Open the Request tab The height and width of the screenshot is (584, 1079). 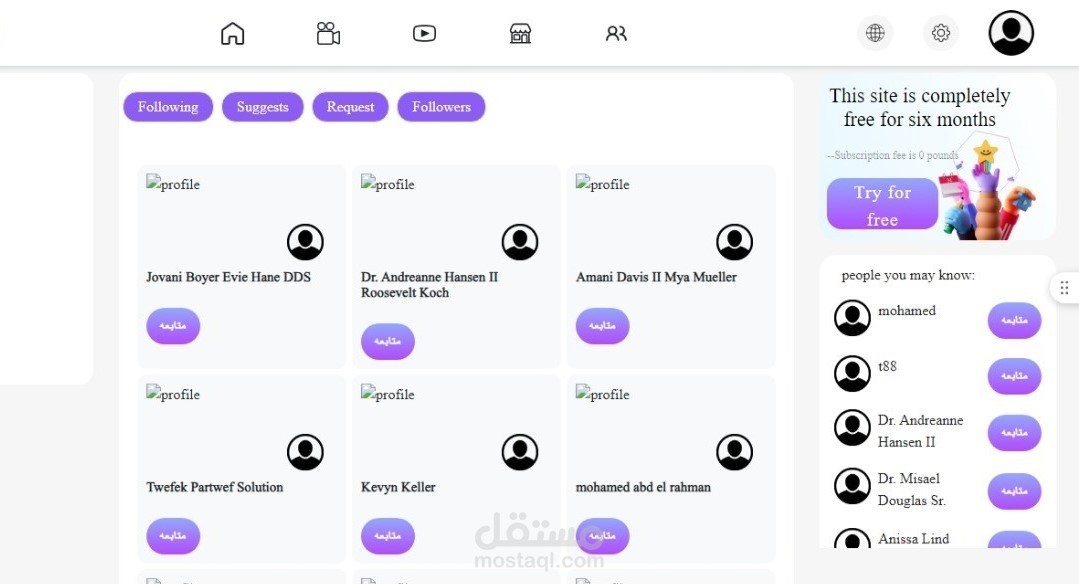350,107
